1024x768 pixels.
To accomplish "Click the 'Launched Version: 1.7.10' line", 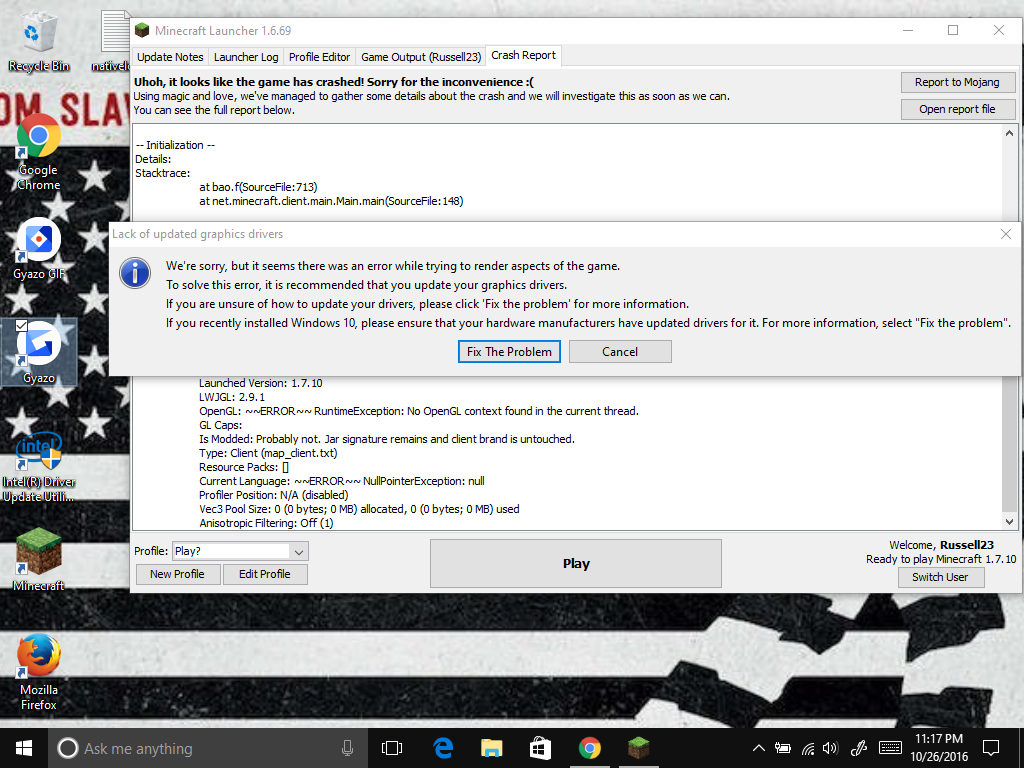I will [x=261, y=383].
